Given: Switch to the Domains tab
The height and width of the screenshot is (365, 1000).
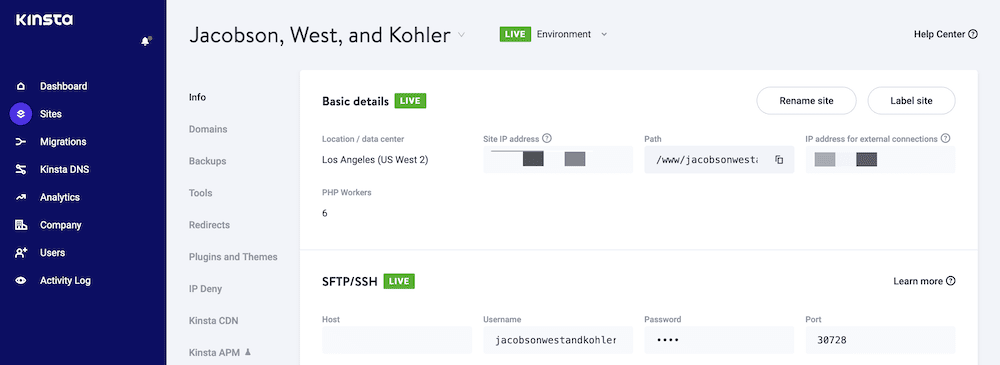Looking at the screenshot, I should click(x=208, y=129).
